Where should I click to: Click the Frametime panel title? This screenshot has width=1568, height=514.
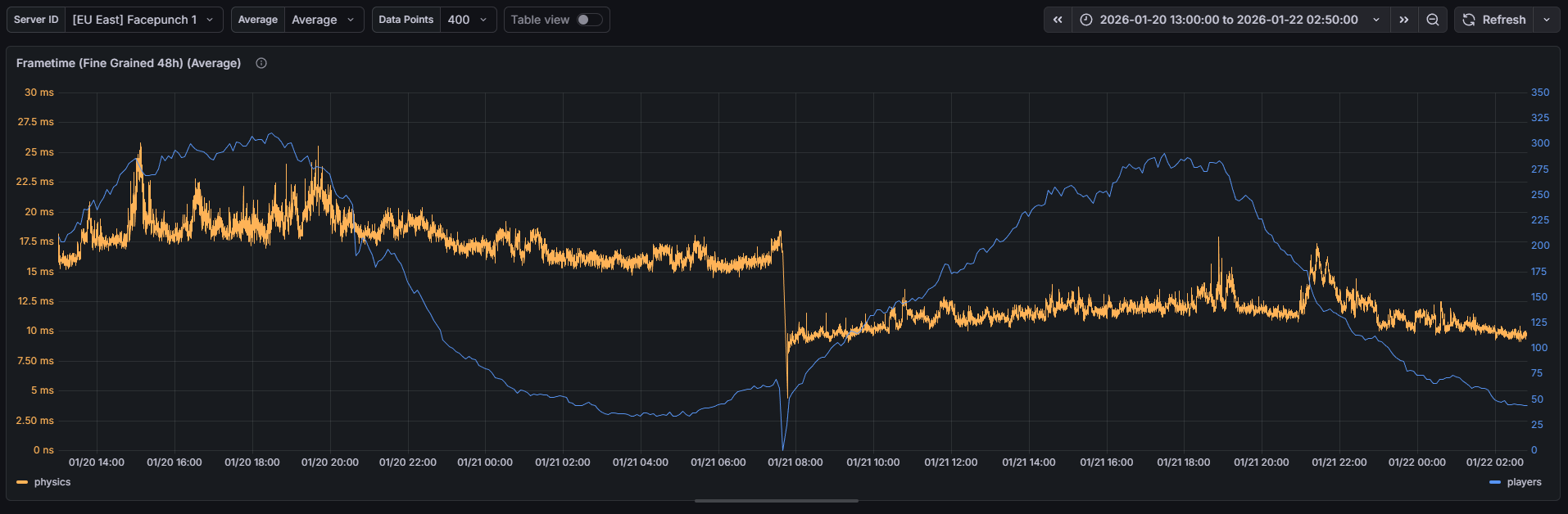coord(129,63)
